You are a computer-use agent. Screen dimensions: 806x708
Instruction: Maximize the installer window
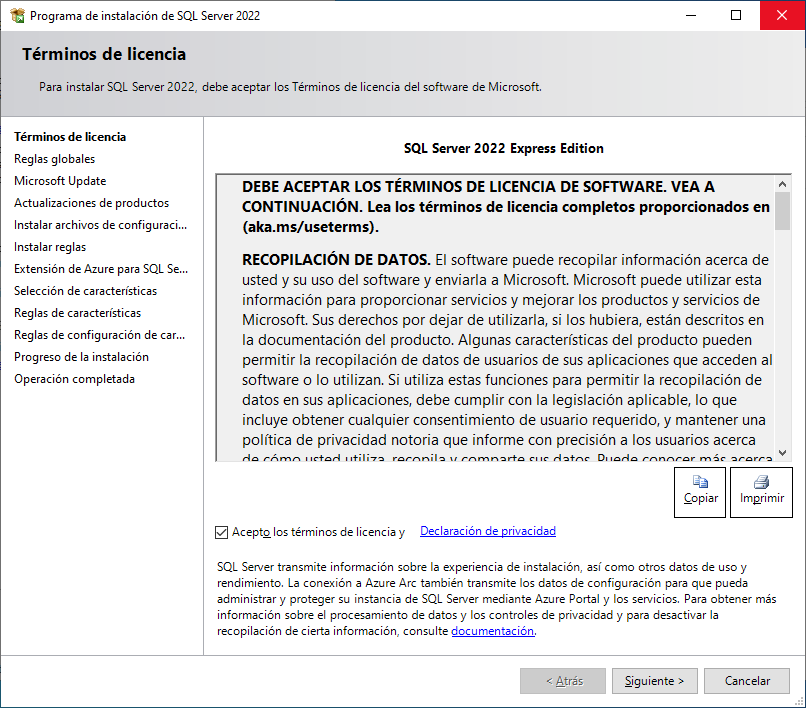[x=736, y=15]
